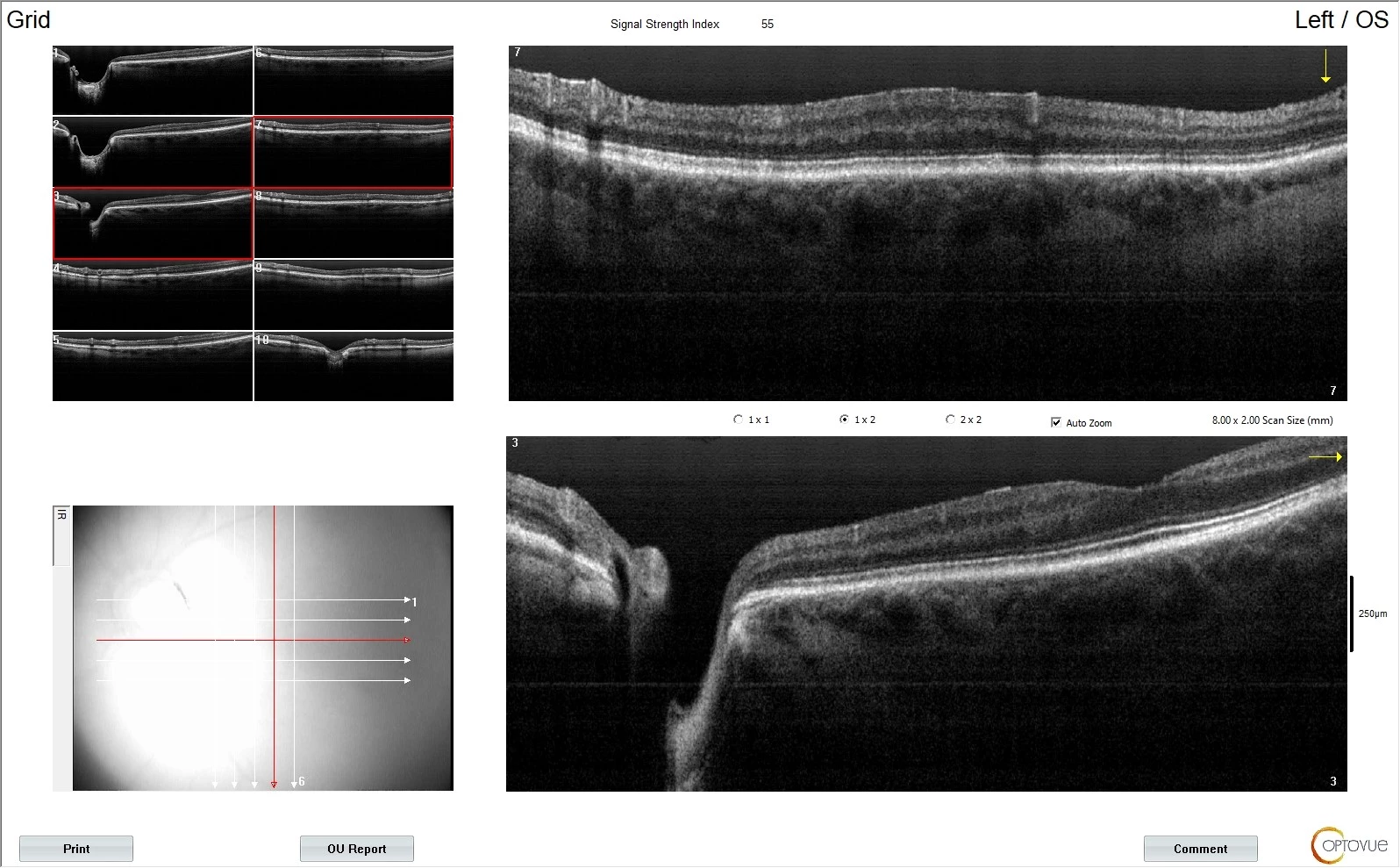Click the yellow down arrow in scan 7
The height and width of the screenshot is (868, 1400).
pyautogui.click(x=1325, y=67)
